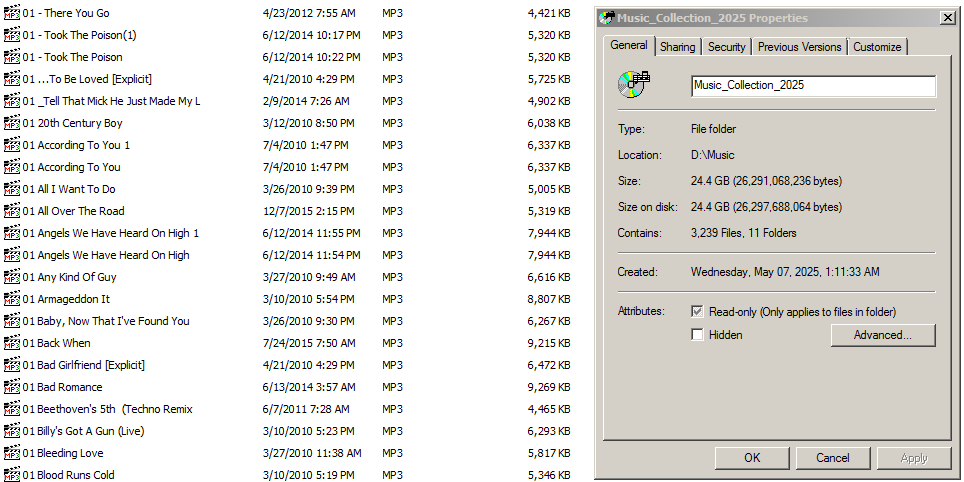
Task: Enable the Hidden attribute checkbox
Action: coord(697,334)
